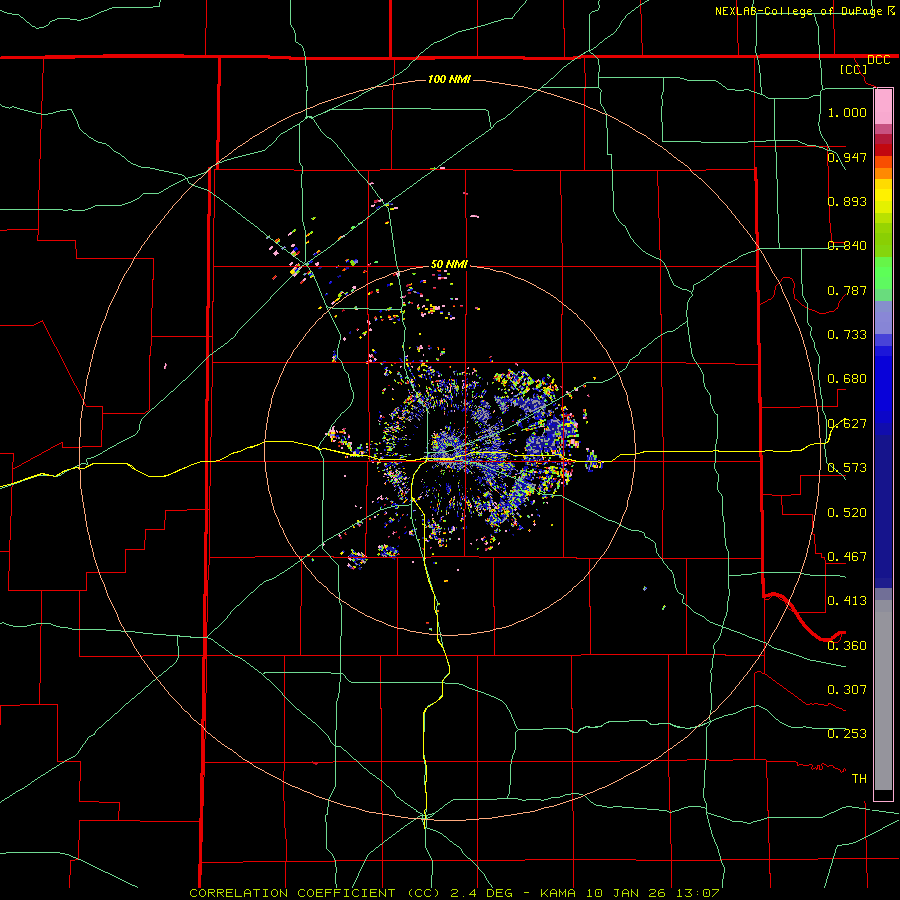Click the 0.520 legend value
The height and width of the screenshot is (900, 900).
[x=847, y=513]
